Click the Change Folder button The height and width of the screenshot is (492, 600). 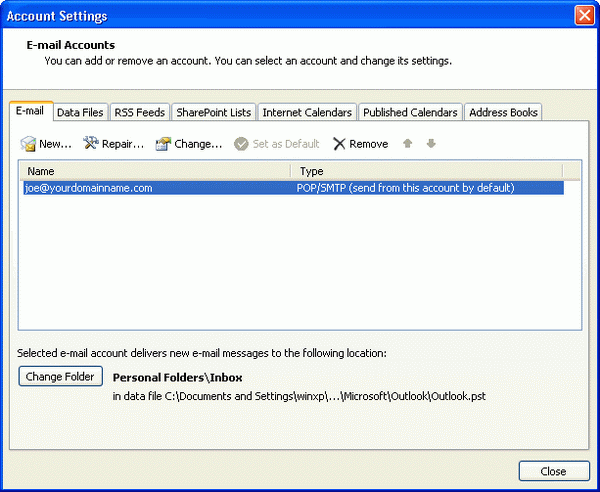click(61, 377)
